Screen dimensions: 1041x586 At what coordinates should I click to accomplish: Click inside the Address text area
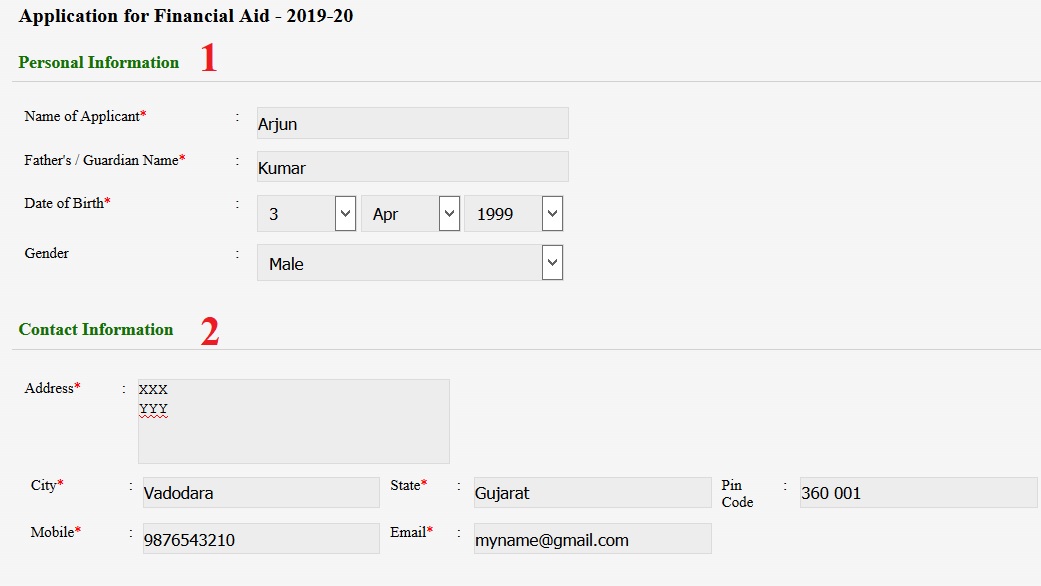[x=293, y=421]
